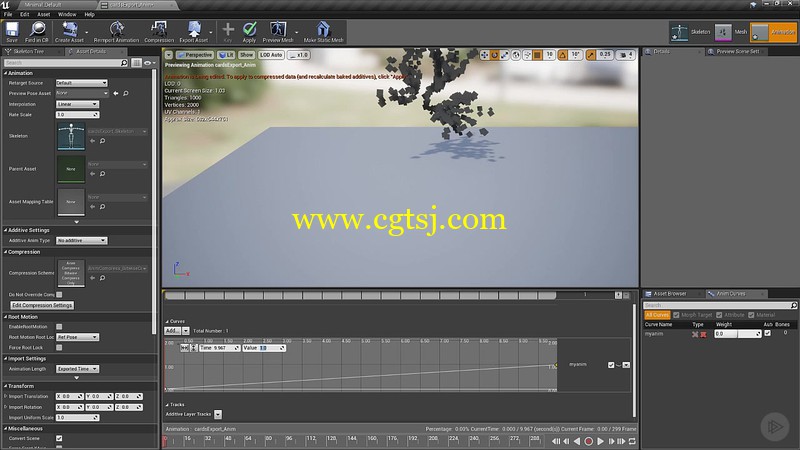This screenshot has width=800, height=450.
Task: Open the eye view options in Asset Details
Action: click(x=149, y=63)
